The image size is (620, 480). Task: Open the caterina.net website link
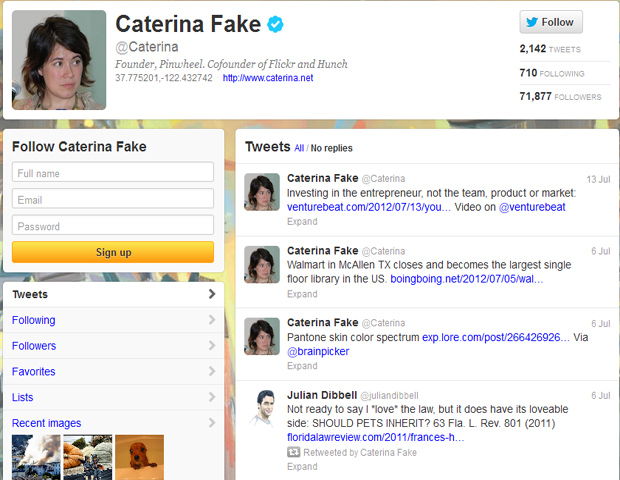tap(268, 78)
